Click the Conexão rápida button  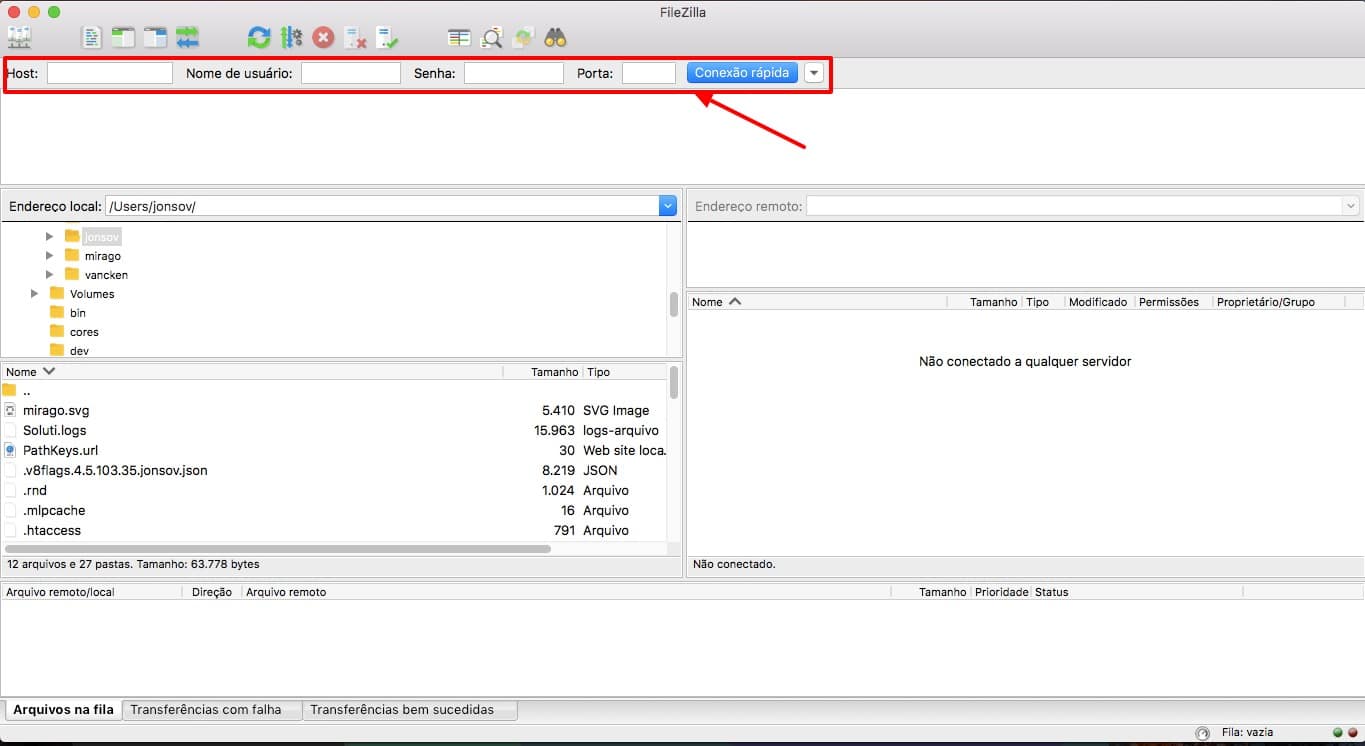742,73
